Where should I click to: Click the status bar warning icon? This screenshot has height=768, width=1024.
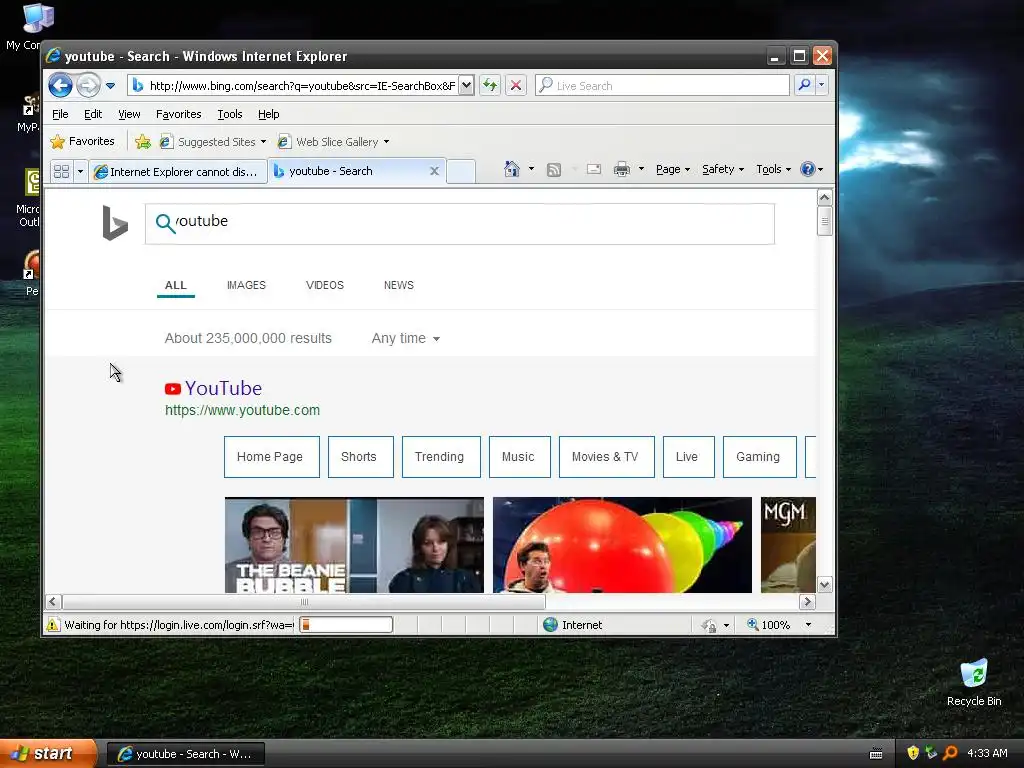(x=52, y=625)
